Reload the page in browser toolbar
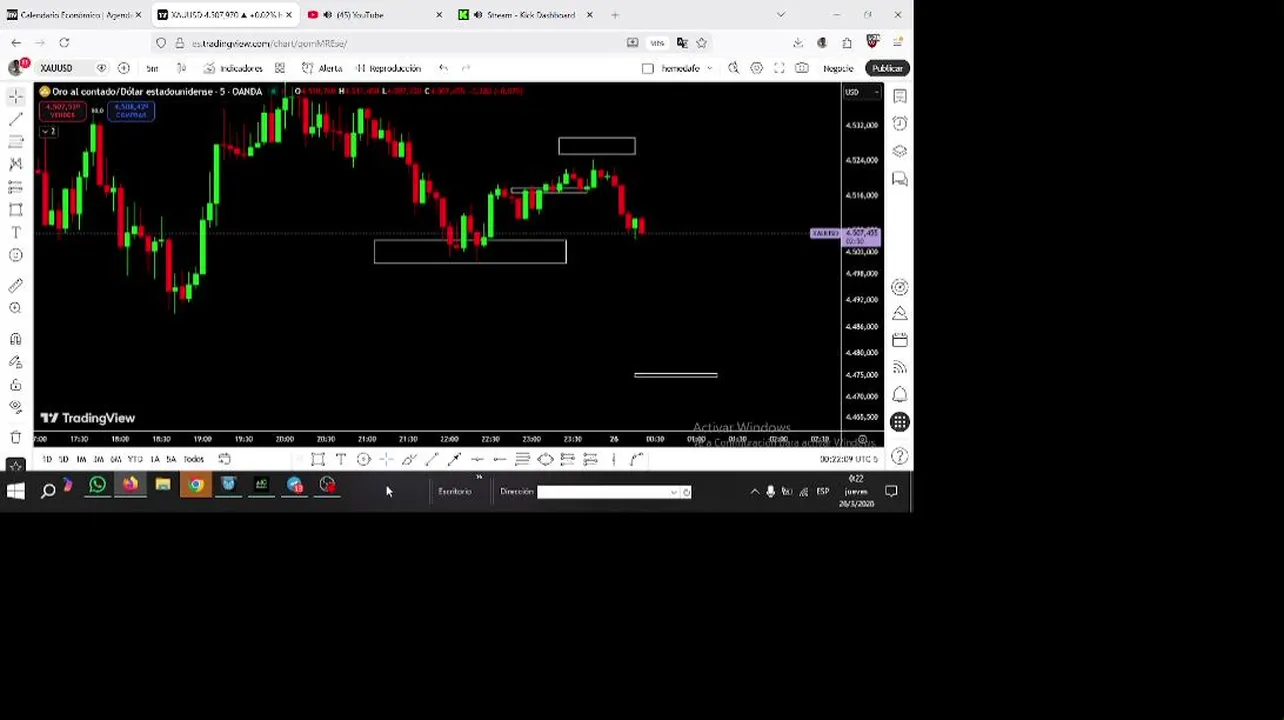The height and width of the screenshot is (720, 1284). pyautogui.click(x=64, y=43)
